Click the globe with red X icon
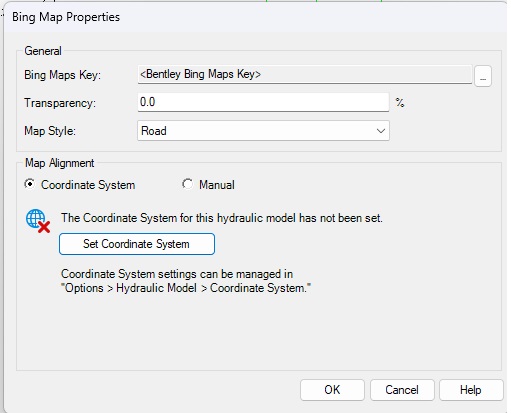 [38, 221]
